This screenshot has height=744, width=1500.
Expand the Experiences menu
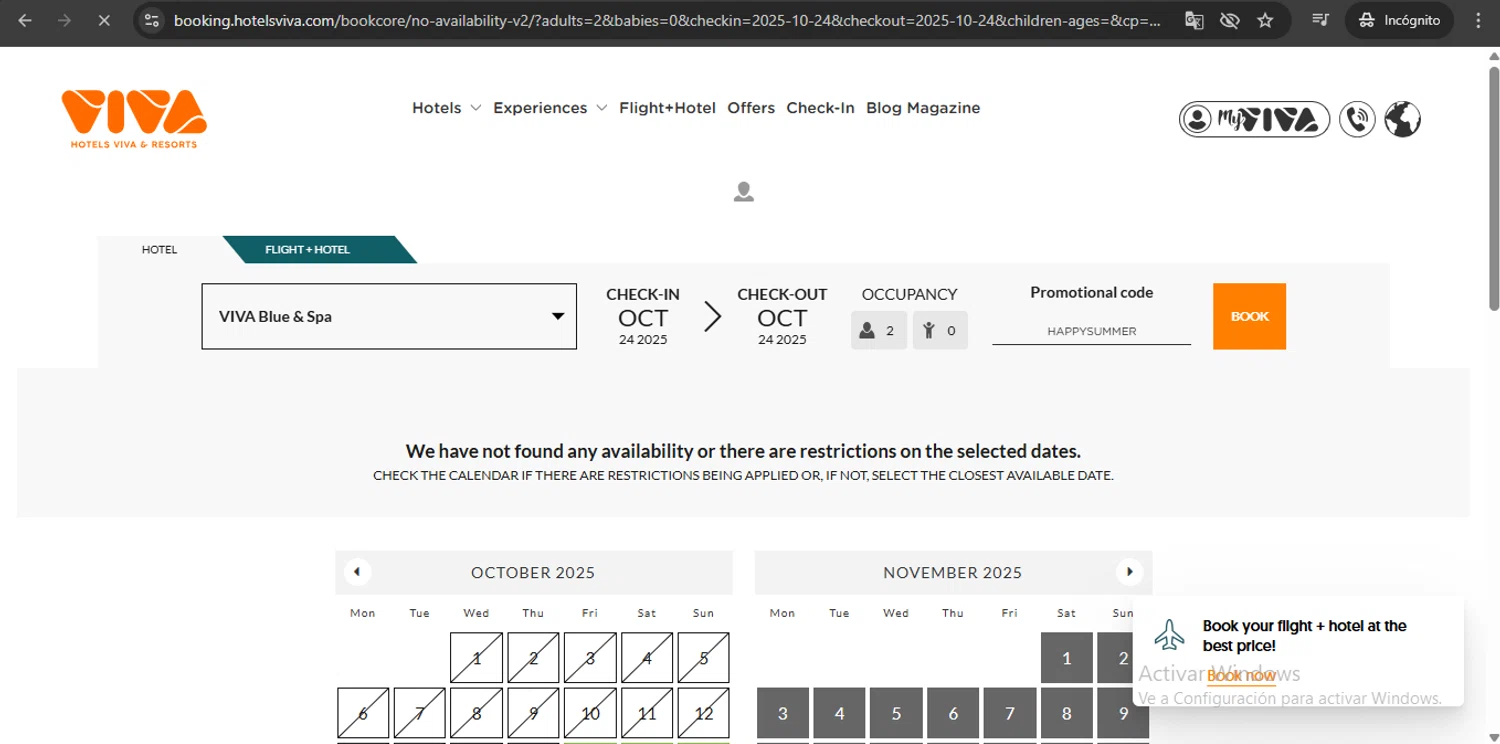(x=550, y=108)
